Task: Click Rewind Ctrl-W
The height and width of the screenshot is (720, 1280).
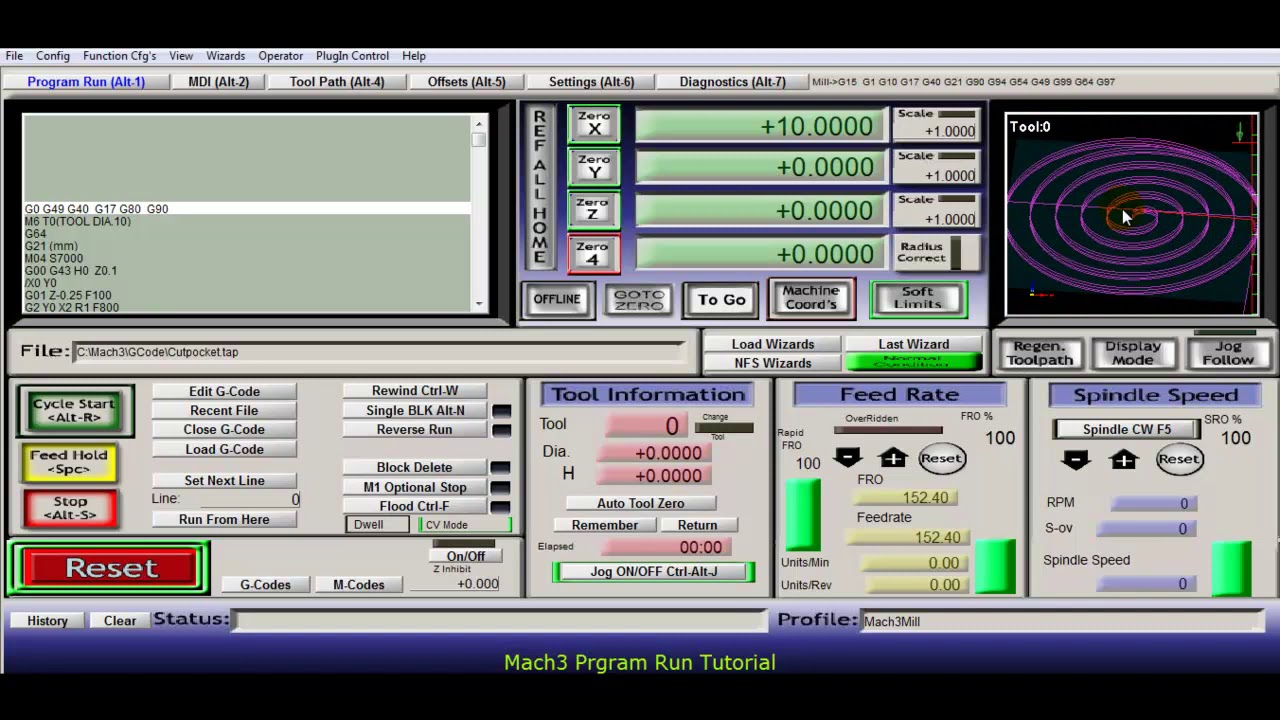Action: pyautogui.click(x=415, y=391)
